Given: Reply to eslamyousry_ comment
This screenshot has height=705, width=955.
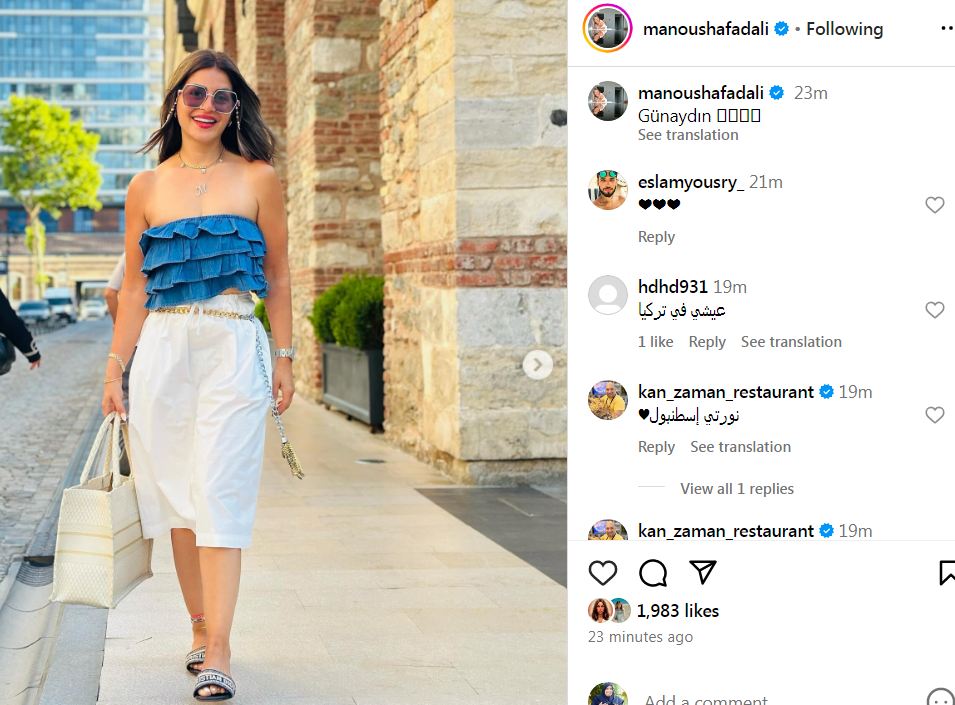Looking at the screenshot, I should (x=656, y=237).
